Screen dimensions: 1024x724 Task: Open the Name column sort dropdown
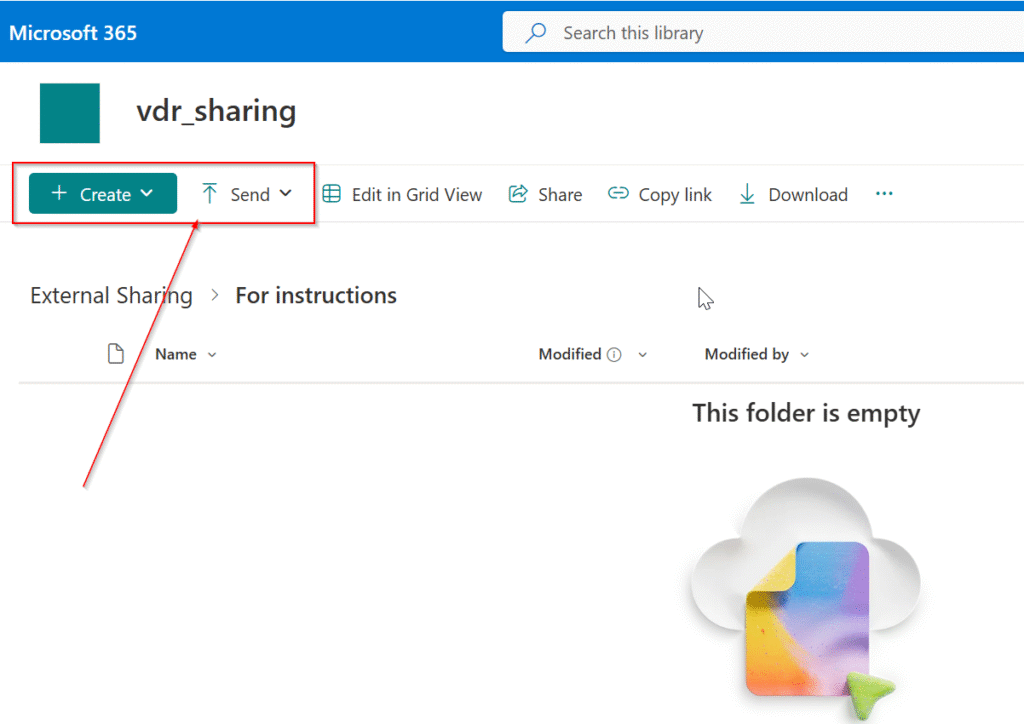212,355
